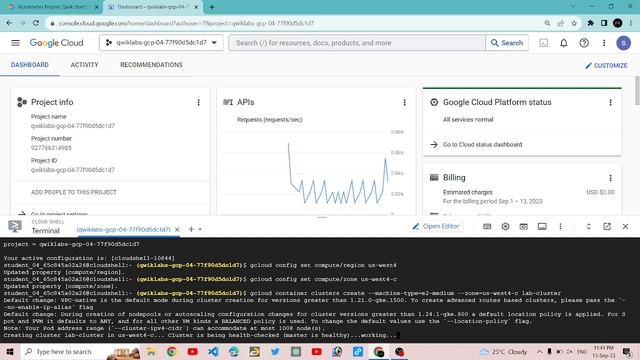Click the Cloud Shell terminal output

click(x=320, y=290)
